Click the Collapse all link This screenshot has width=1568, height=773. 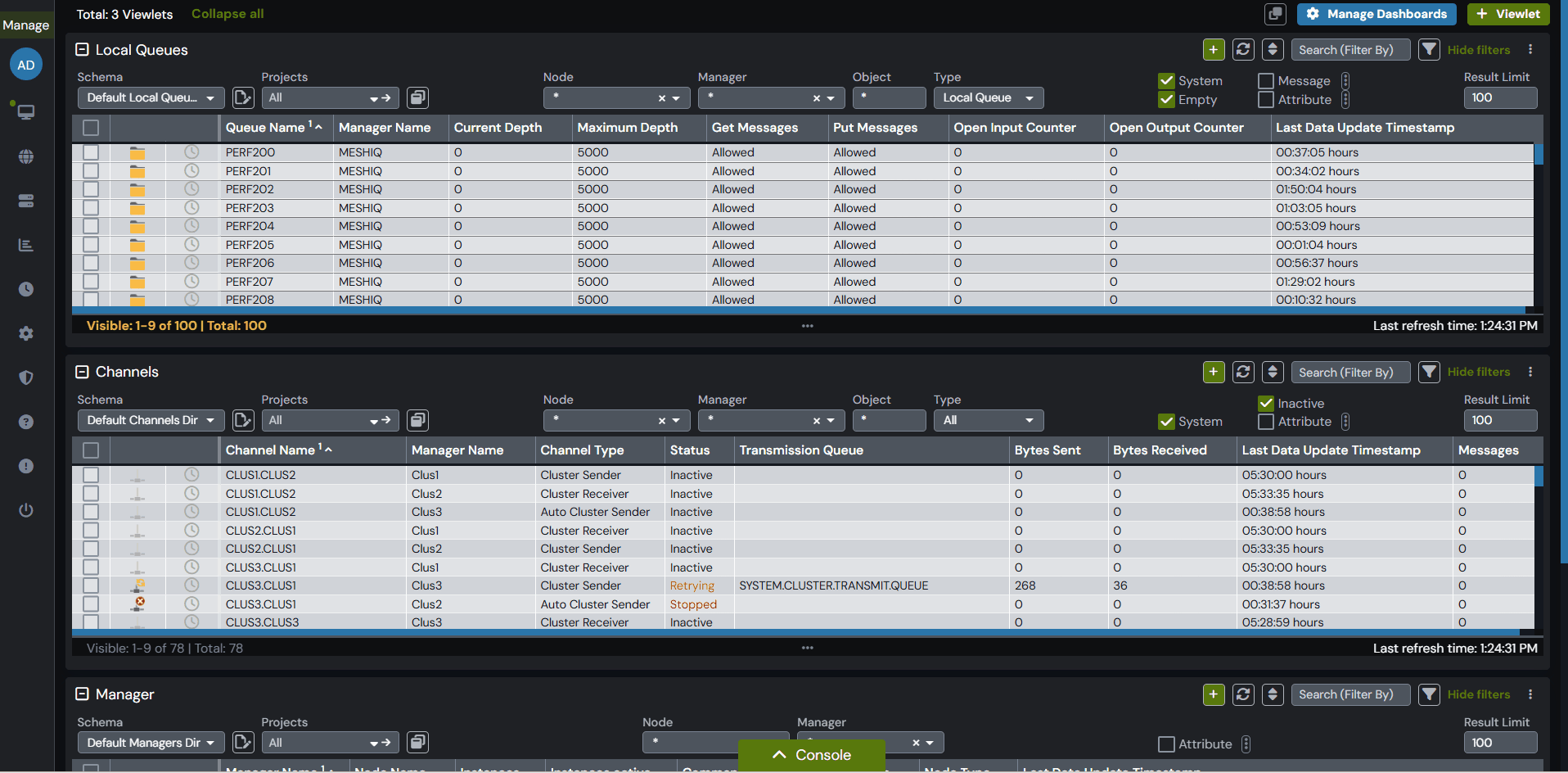228,14
